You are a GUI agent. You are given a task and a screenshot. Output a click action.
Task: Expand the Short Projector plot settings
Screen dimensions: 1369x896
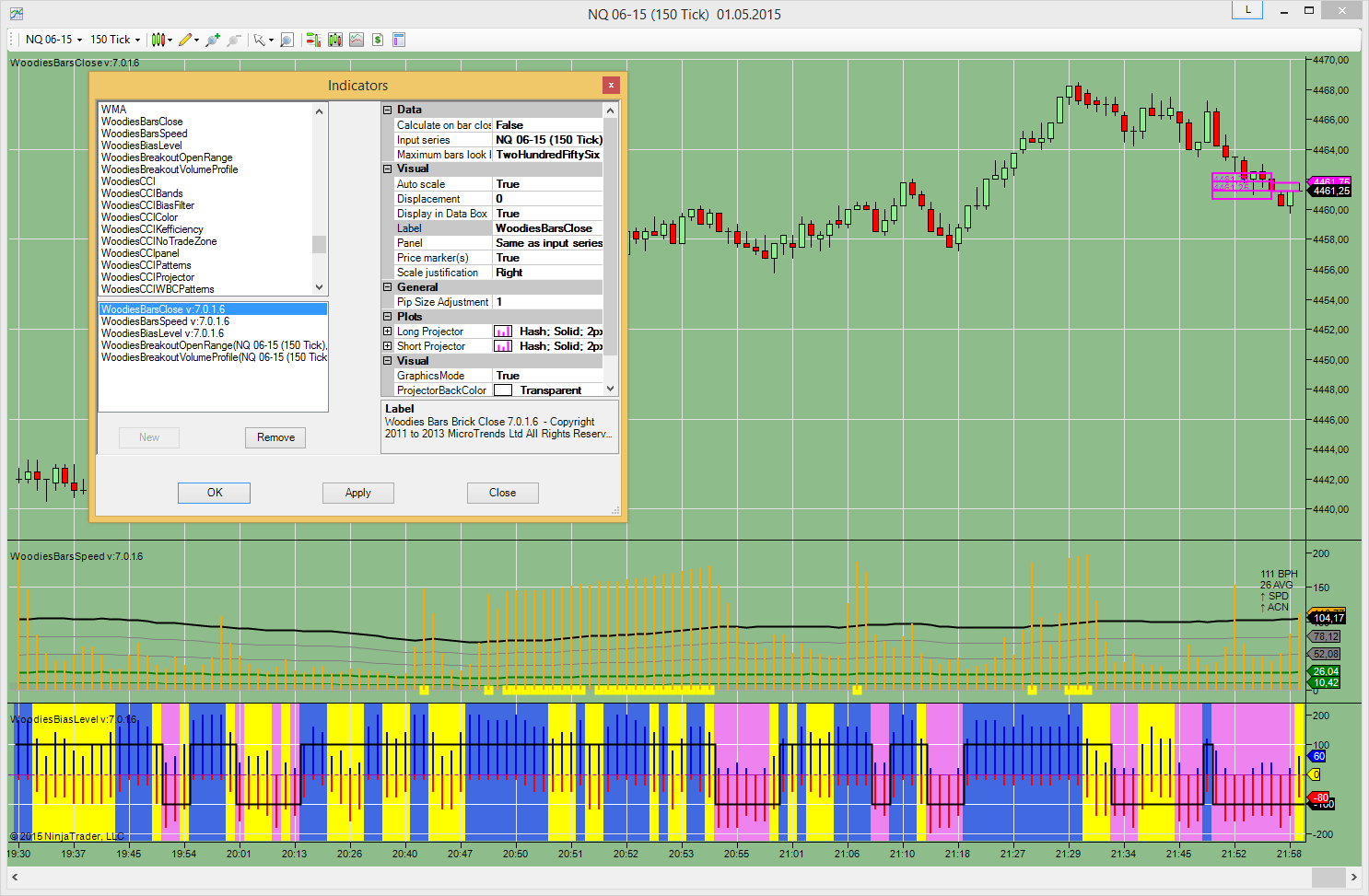388,346
